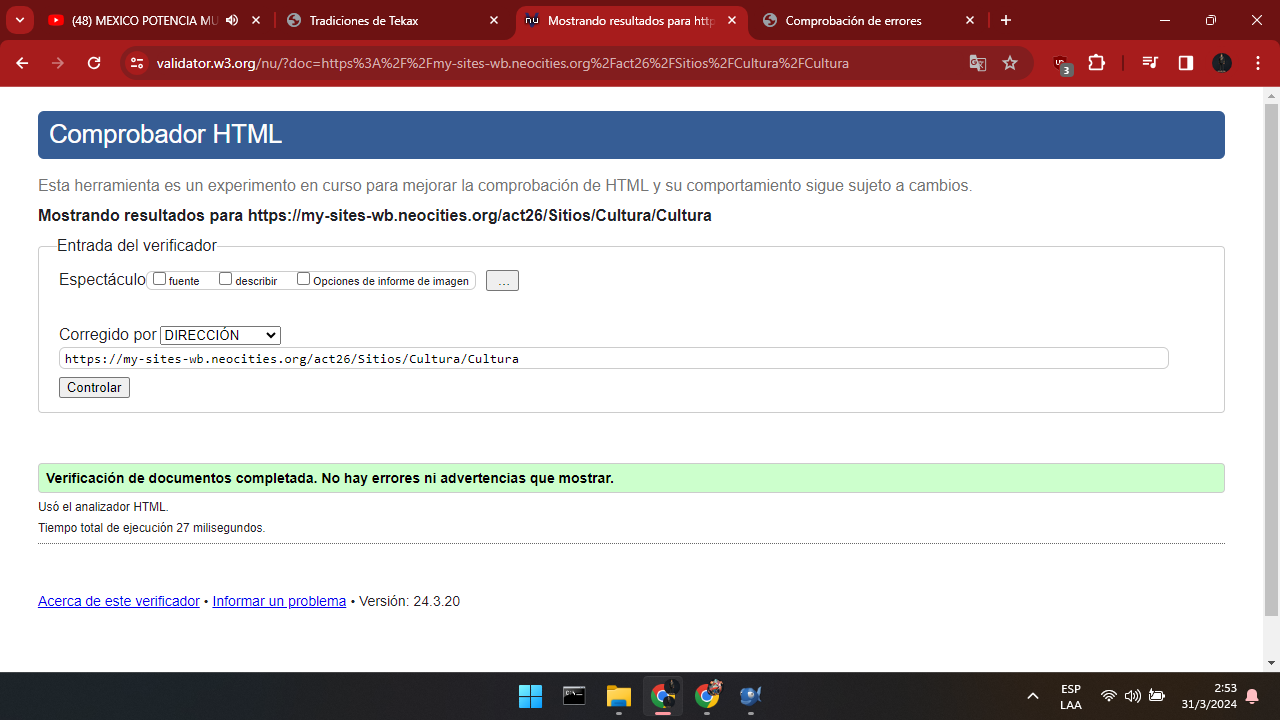Open the DIRECCIÓN dropdown
Screen dimensions: 1280x720
(220, 335)
